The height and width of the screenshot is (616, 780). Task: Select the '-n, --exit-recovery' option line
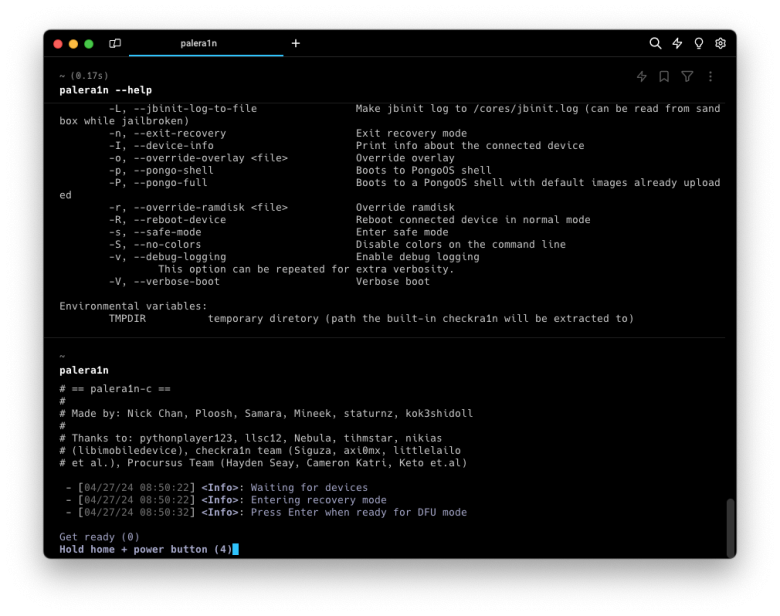[288, 133]
